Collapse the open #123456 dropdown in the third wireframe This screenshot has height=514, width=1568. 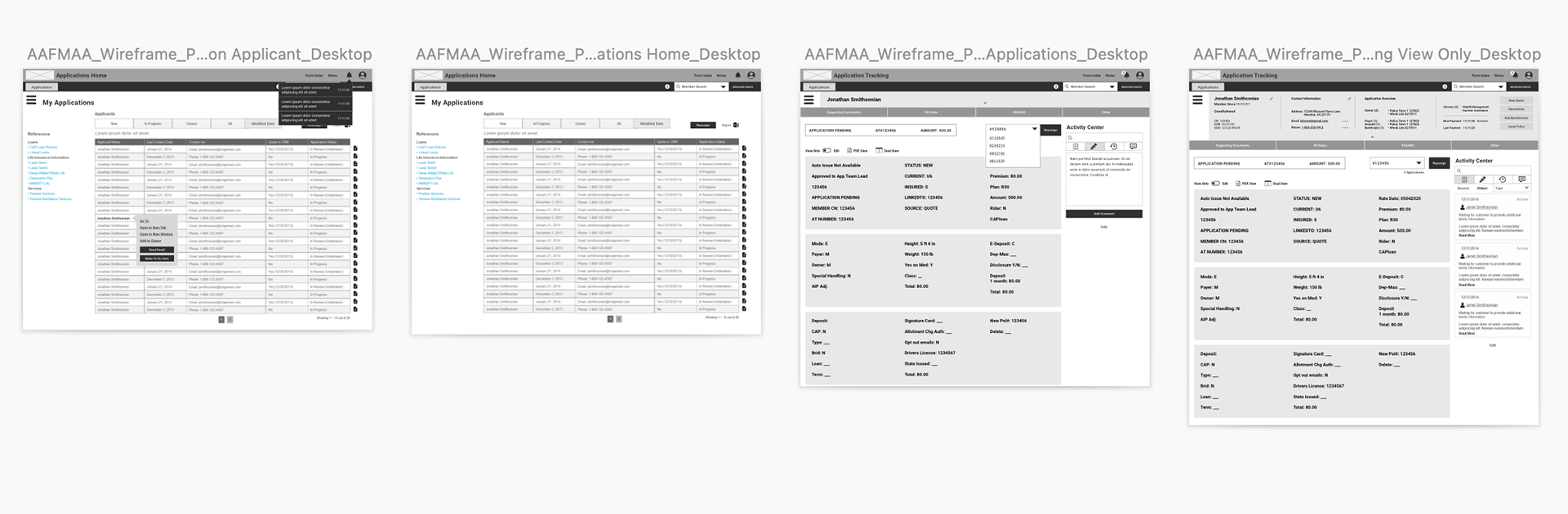click(1035, 129)
